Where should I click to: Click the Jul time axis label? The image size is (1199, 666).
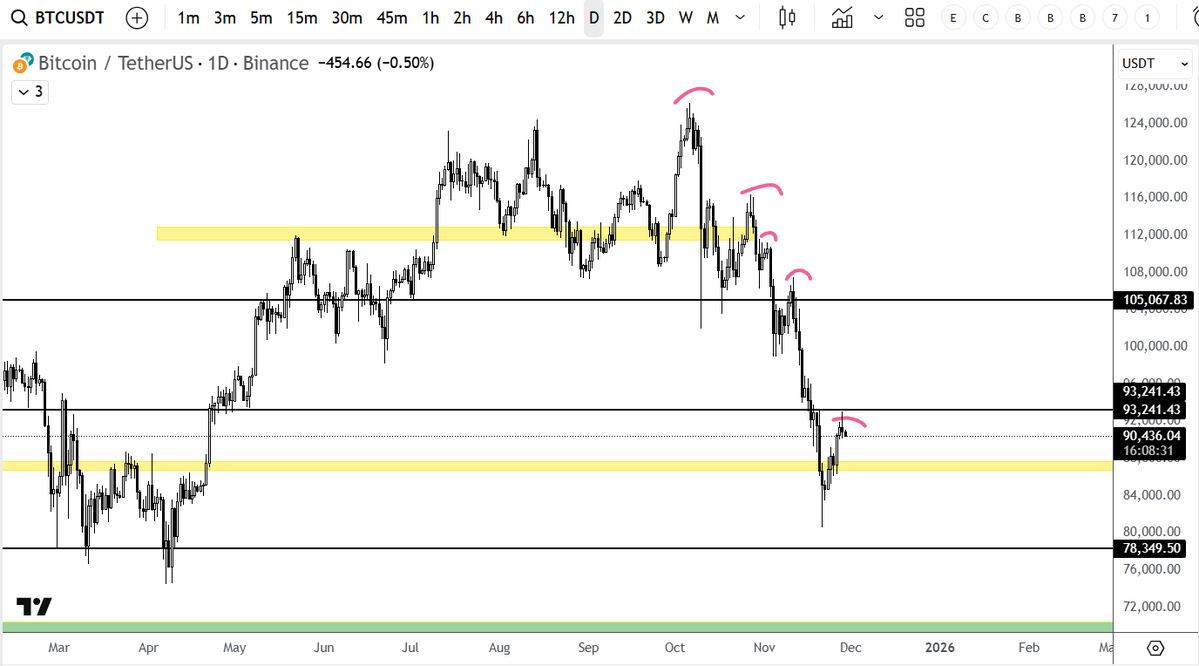(411, 648)
